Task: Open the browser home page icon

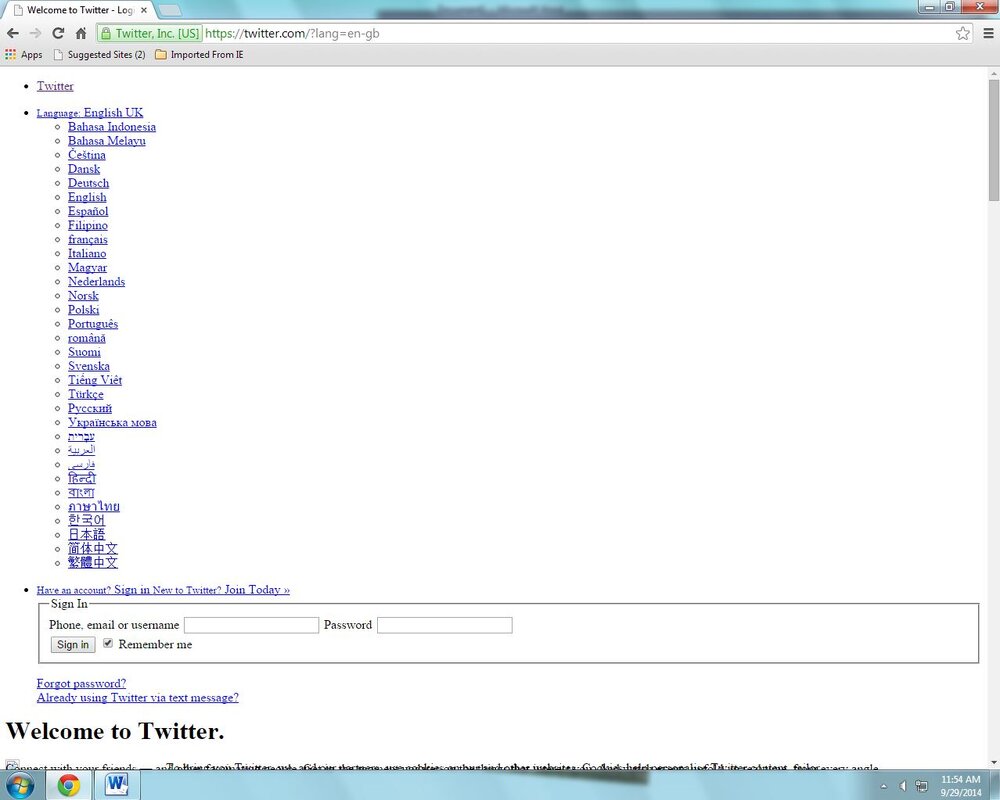Action: tap(81, 33)
